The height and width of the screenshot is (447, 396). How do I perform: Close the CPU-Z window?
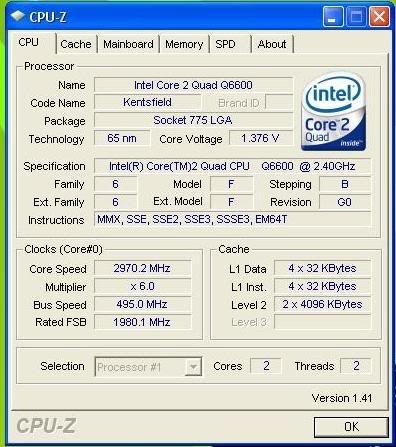(x=379, y=17)
